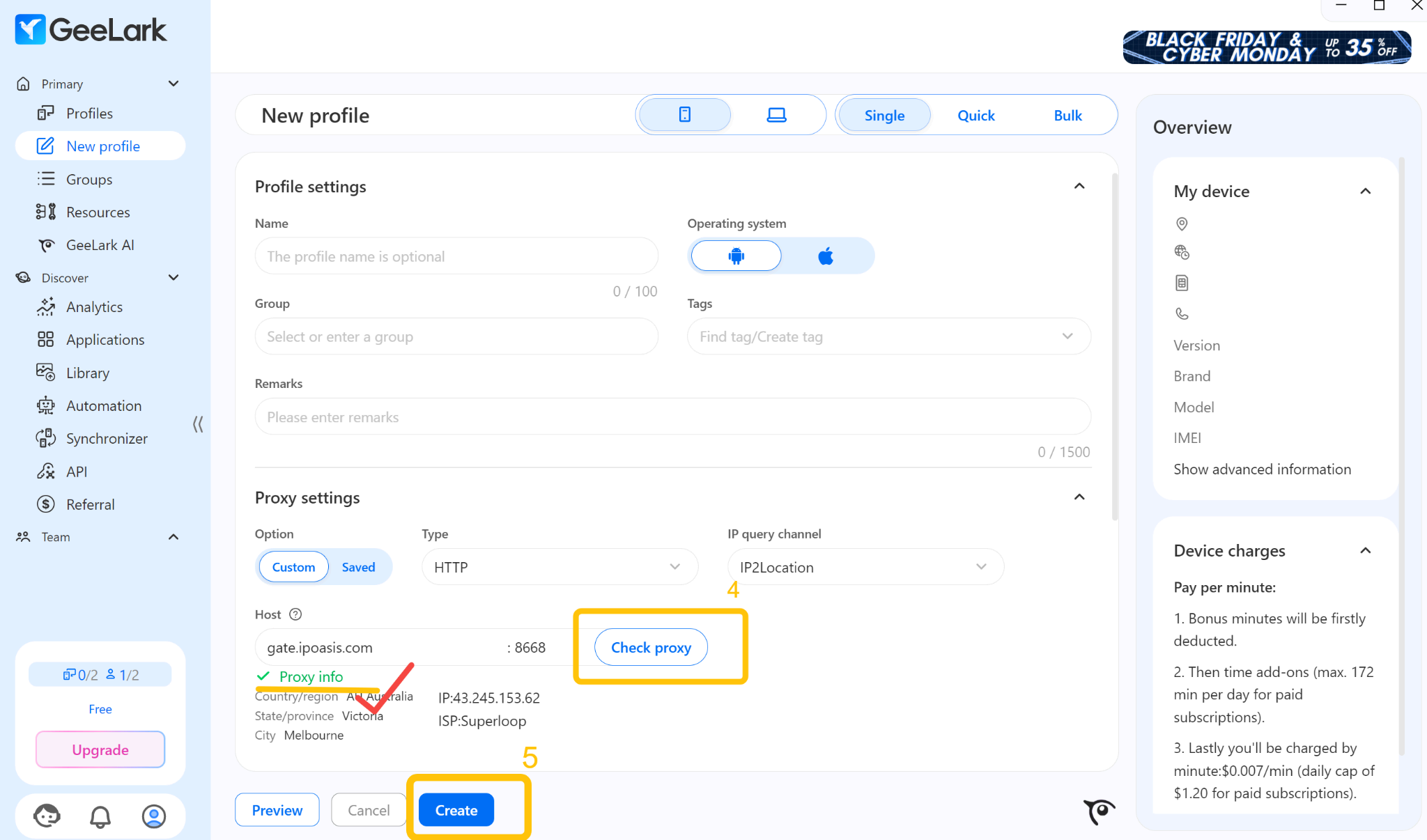1427x840 pixels.
Task: Open the user account avatar icon
Action: pos(153,816)
